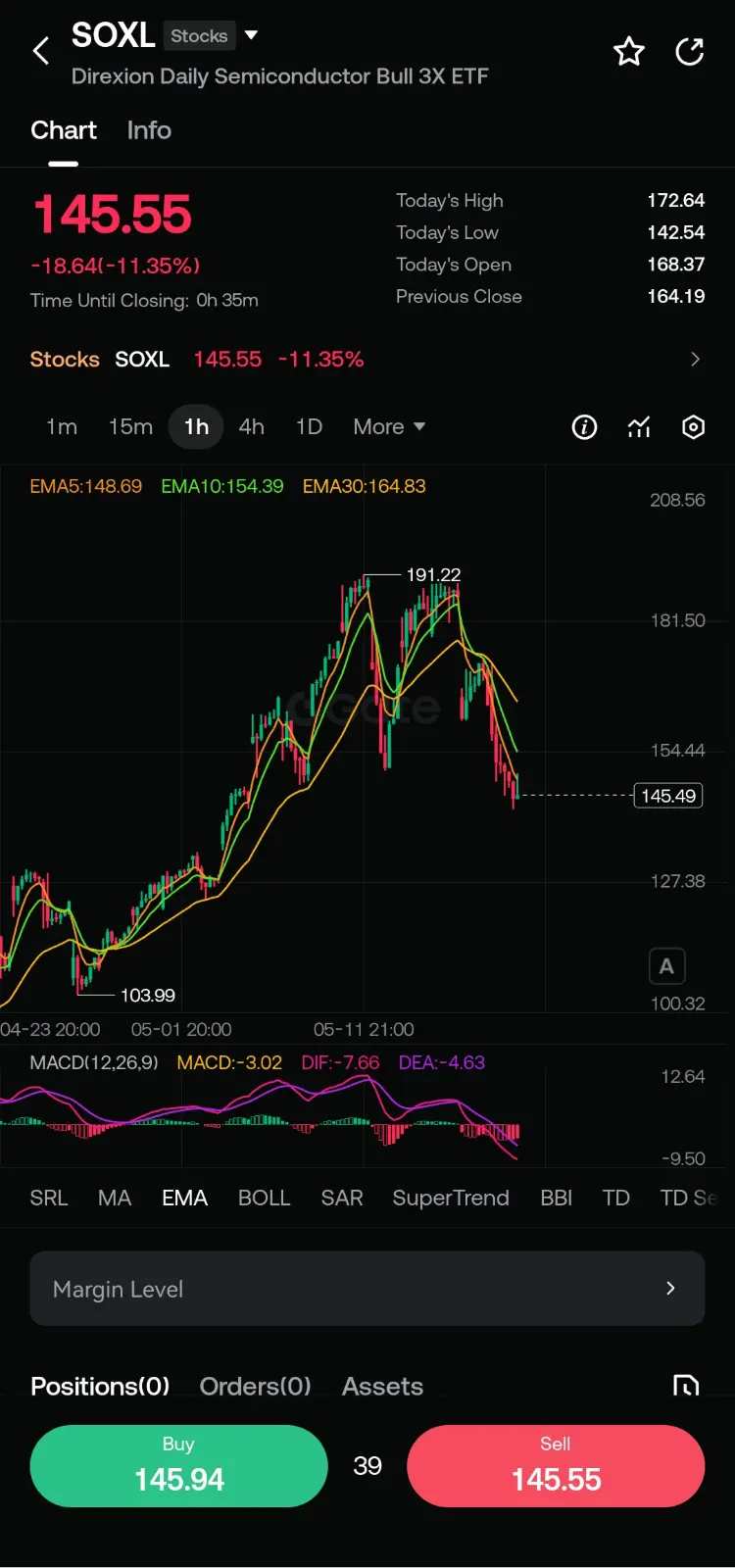Screen dimensions: 735x1568
Task: Tap the current price label 145.49 on chart
Action: 668,796
